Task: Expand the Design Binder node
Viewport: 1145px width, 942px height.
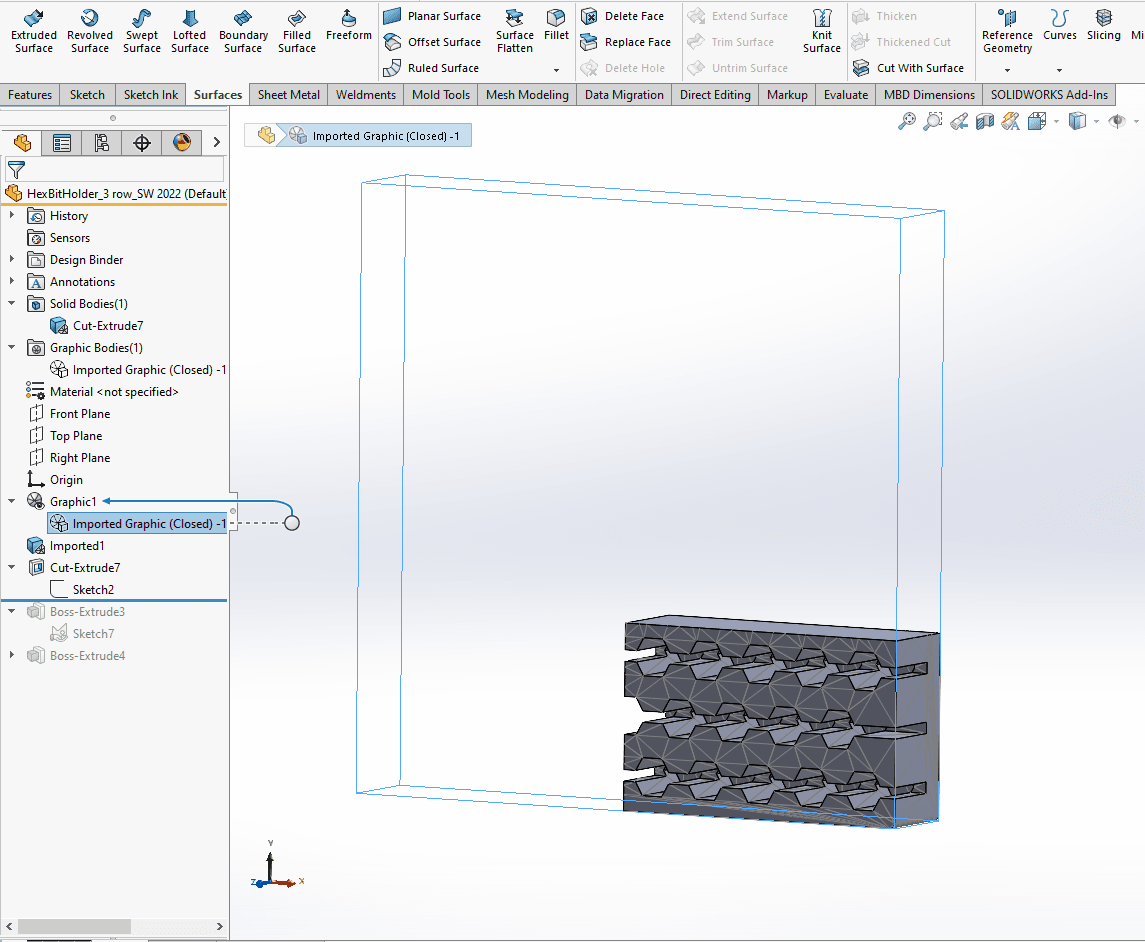Action: [x=12, y=259]
